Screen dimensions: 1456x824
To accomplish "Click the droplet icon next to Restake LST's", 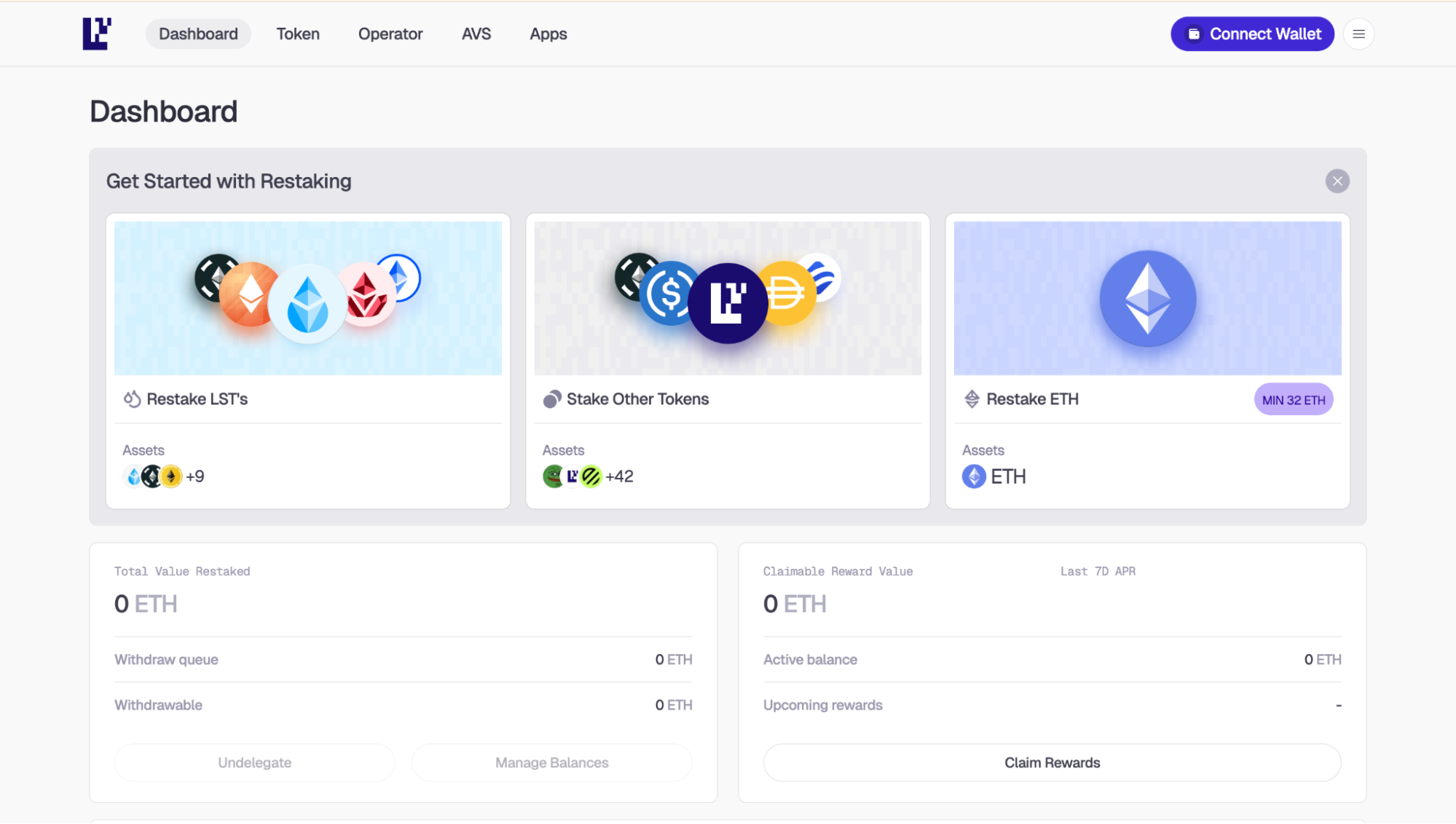I will coord(132,399).
